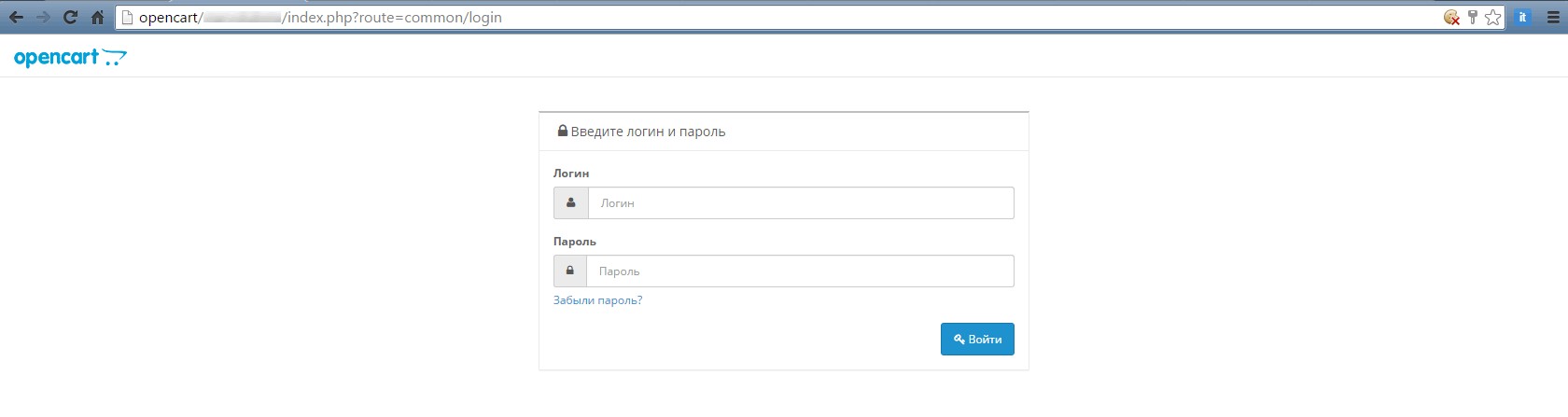Viewport: 1568px width, 417px height.
Task: Click the Логин username input field
Action: point(801,203)
